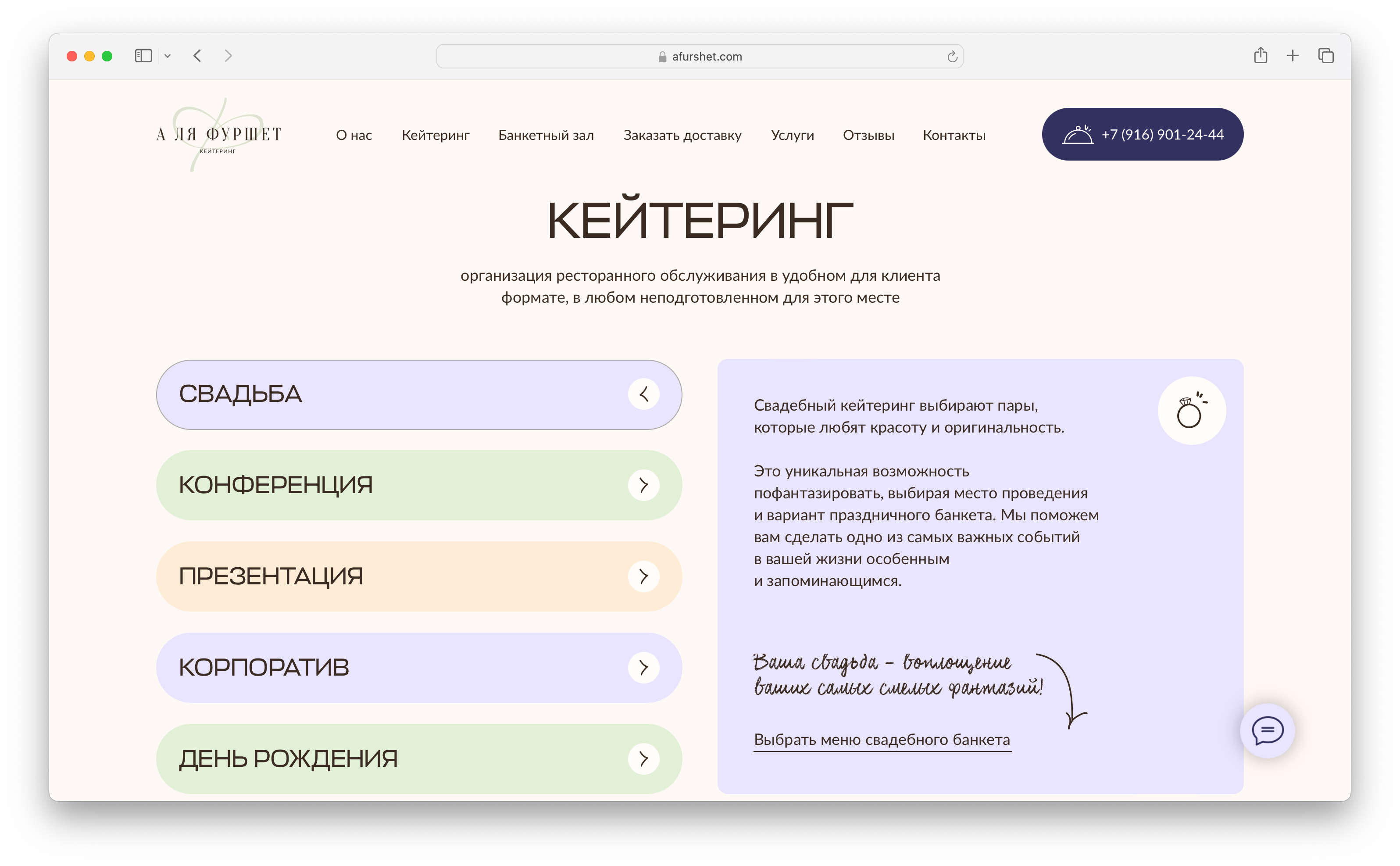Expand the ДЕНЬ РОЖДЕНИЯ section
This screenshot has height=866, width=1400.
643,759
